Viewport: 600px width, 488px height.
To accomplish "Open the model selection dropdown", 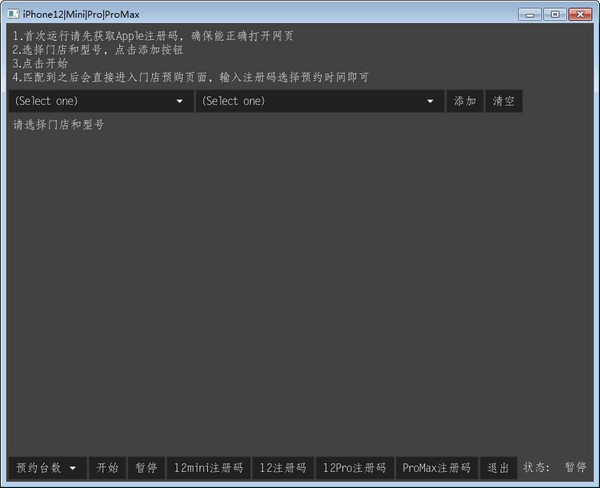I will tap(320, 101).
